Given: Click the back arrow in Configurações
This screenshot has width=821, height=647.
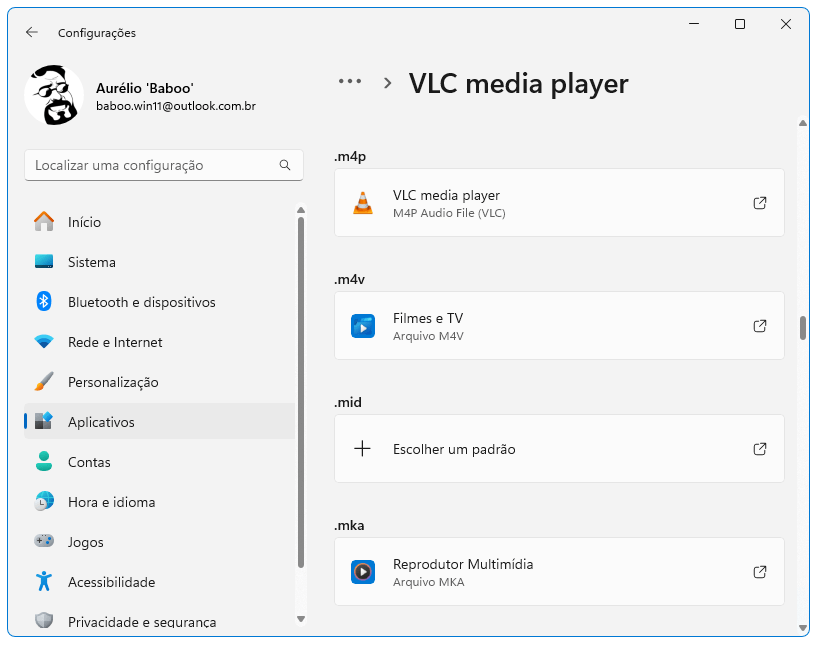Looking at the screenshot, I should click(x=32, y=32).
